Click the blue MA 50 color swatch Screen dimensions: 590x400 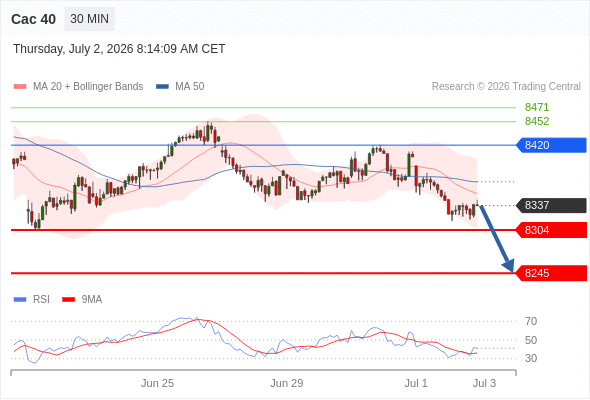(x=163, y=87)
